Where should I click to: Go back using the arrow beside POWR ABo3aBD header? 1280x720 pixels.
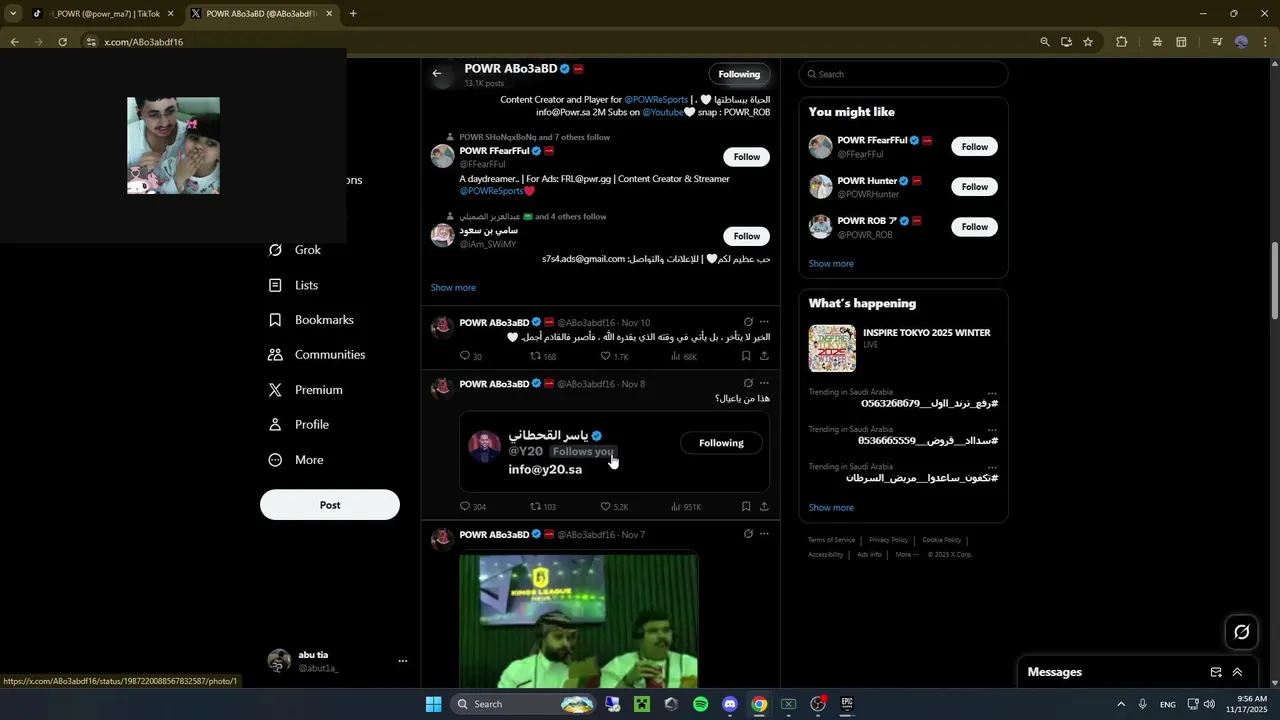point(437,74)
